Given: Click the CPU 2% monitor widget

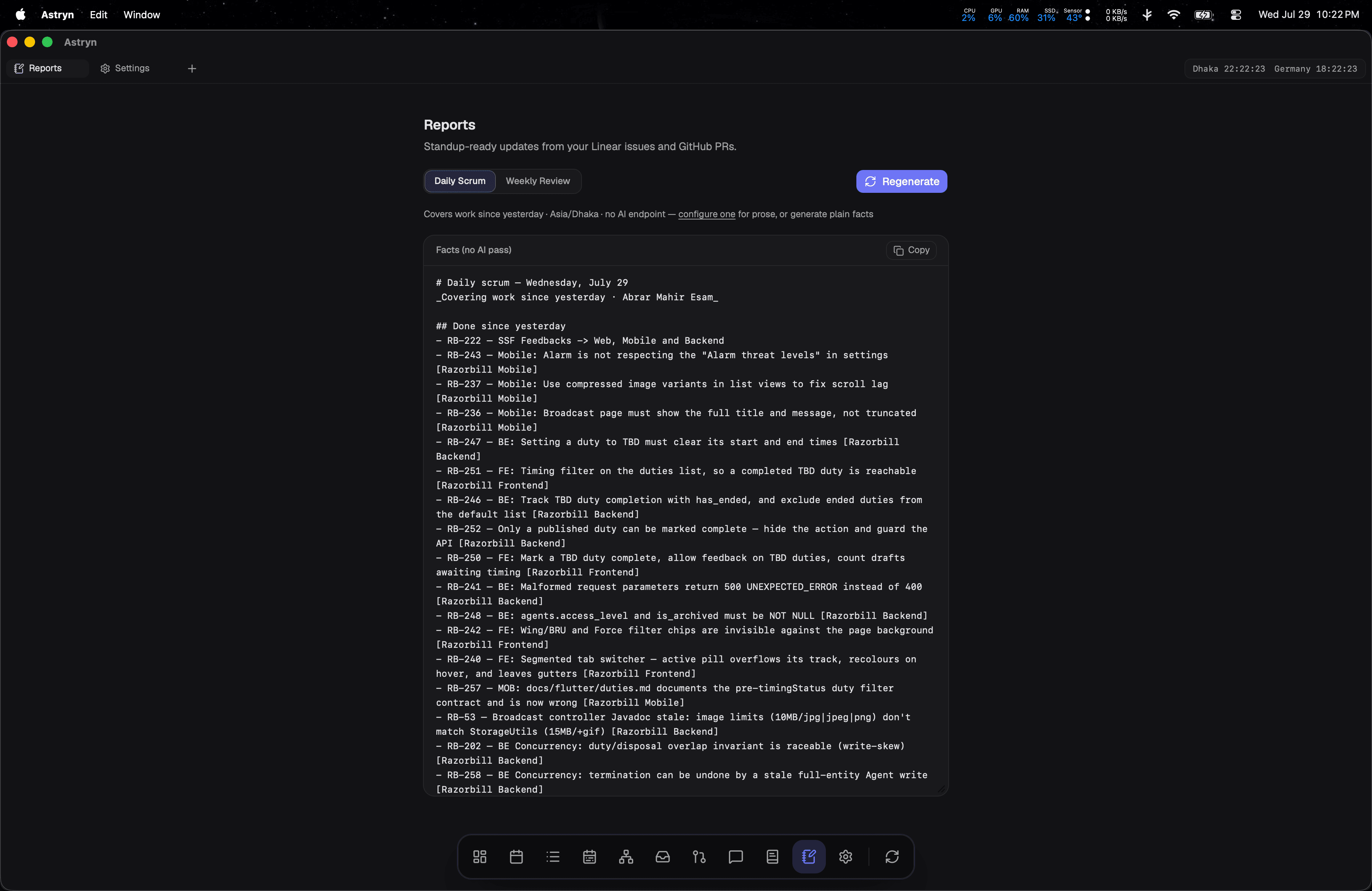Looking at the screenshot, I should [968, 15].
